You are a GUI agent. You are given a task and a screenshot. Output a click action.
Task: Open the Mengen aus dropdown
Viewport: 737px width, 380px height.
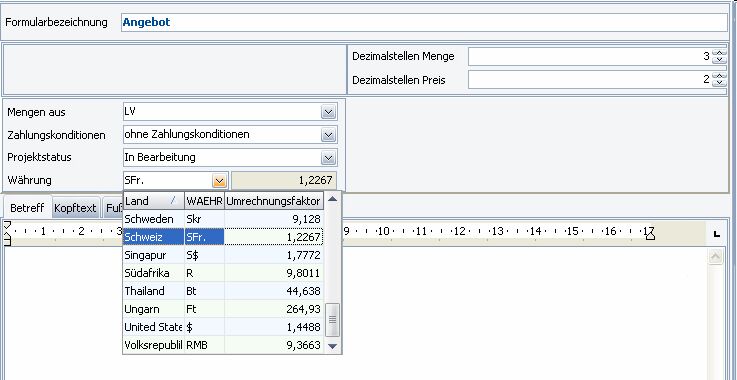pos(328,112)
